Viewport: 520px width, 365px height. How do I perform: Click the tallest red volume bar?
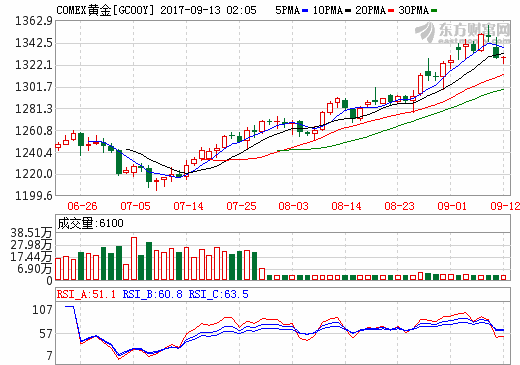pyautogui.click(x=134, y=258)
